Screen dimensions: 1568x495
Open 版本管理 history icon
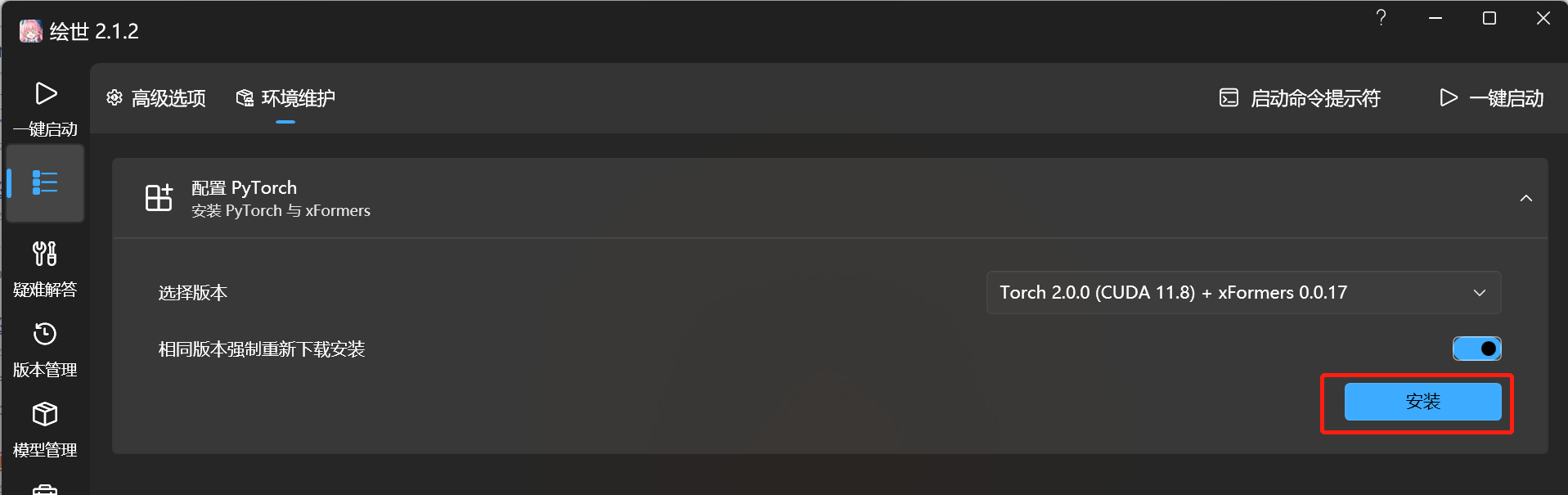(45, 334)
